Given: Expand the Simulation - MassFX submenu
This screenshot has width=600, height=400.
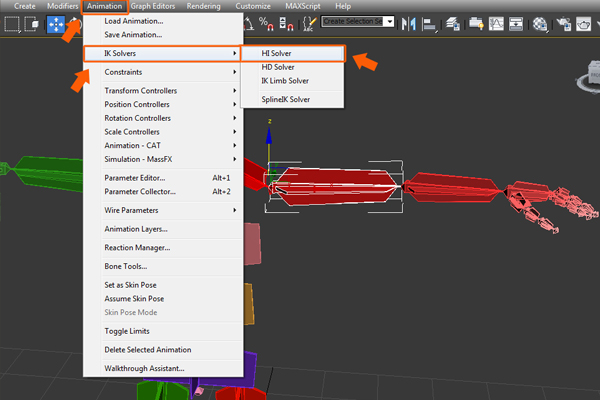Looking at the screenshot, I should tap(163, 159).
